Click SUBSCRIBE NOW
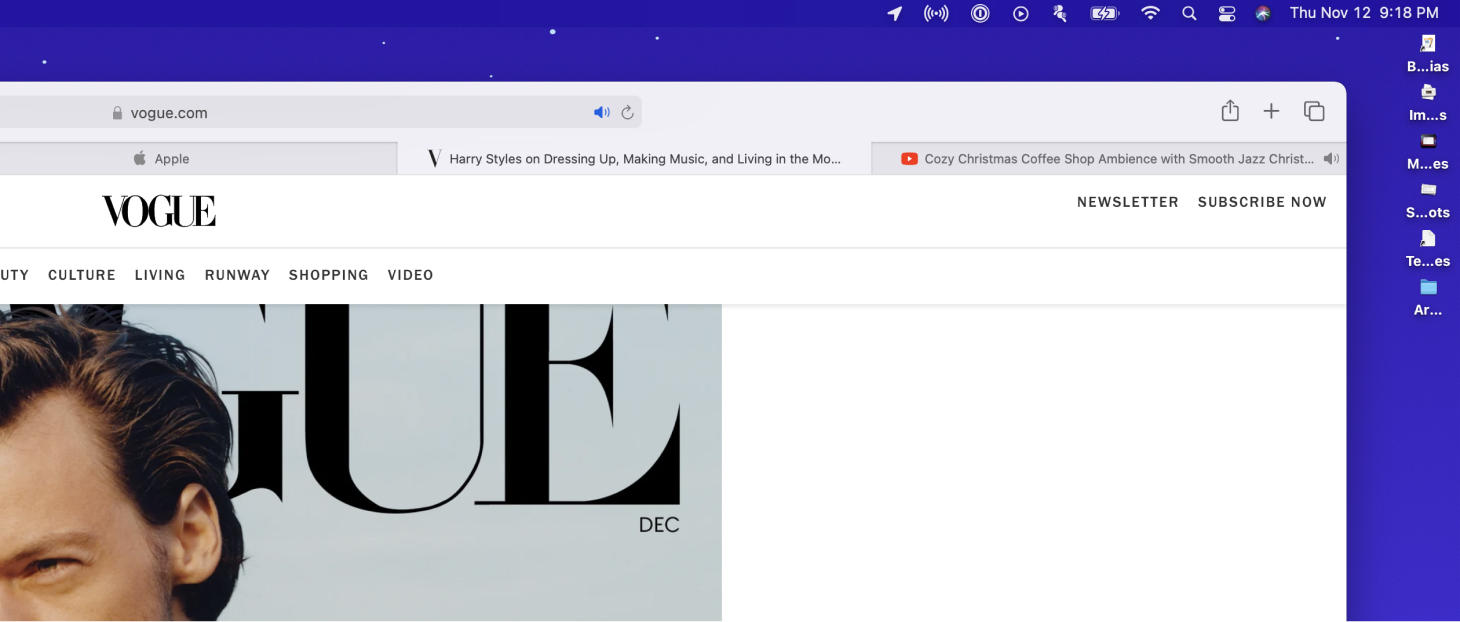Screen dimensions: 1460x622 pyautogui.click(x=1262, y=202)
